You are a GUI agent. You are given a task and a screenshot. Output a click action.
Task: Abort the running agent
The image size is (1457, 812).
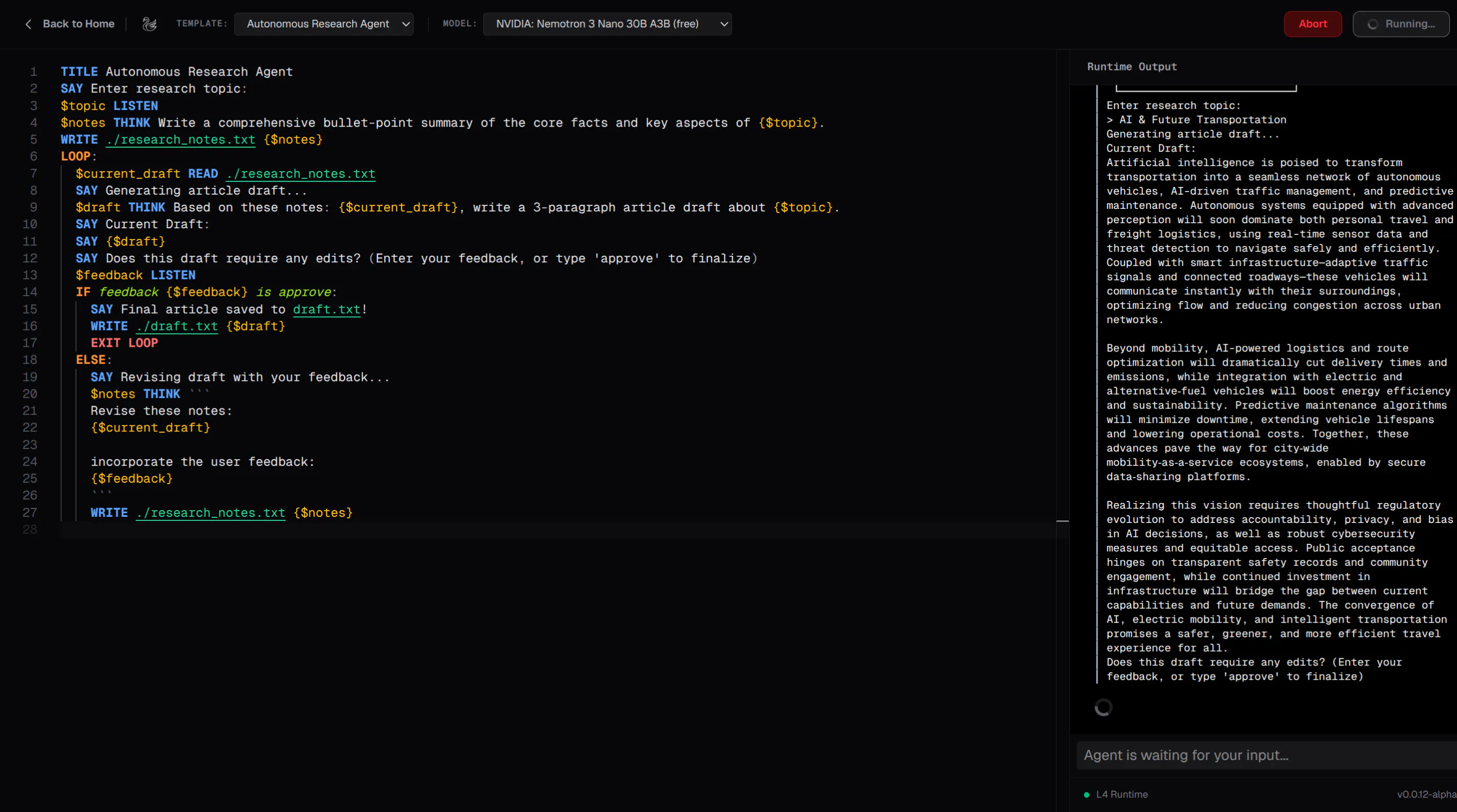tap(1312, 24)
